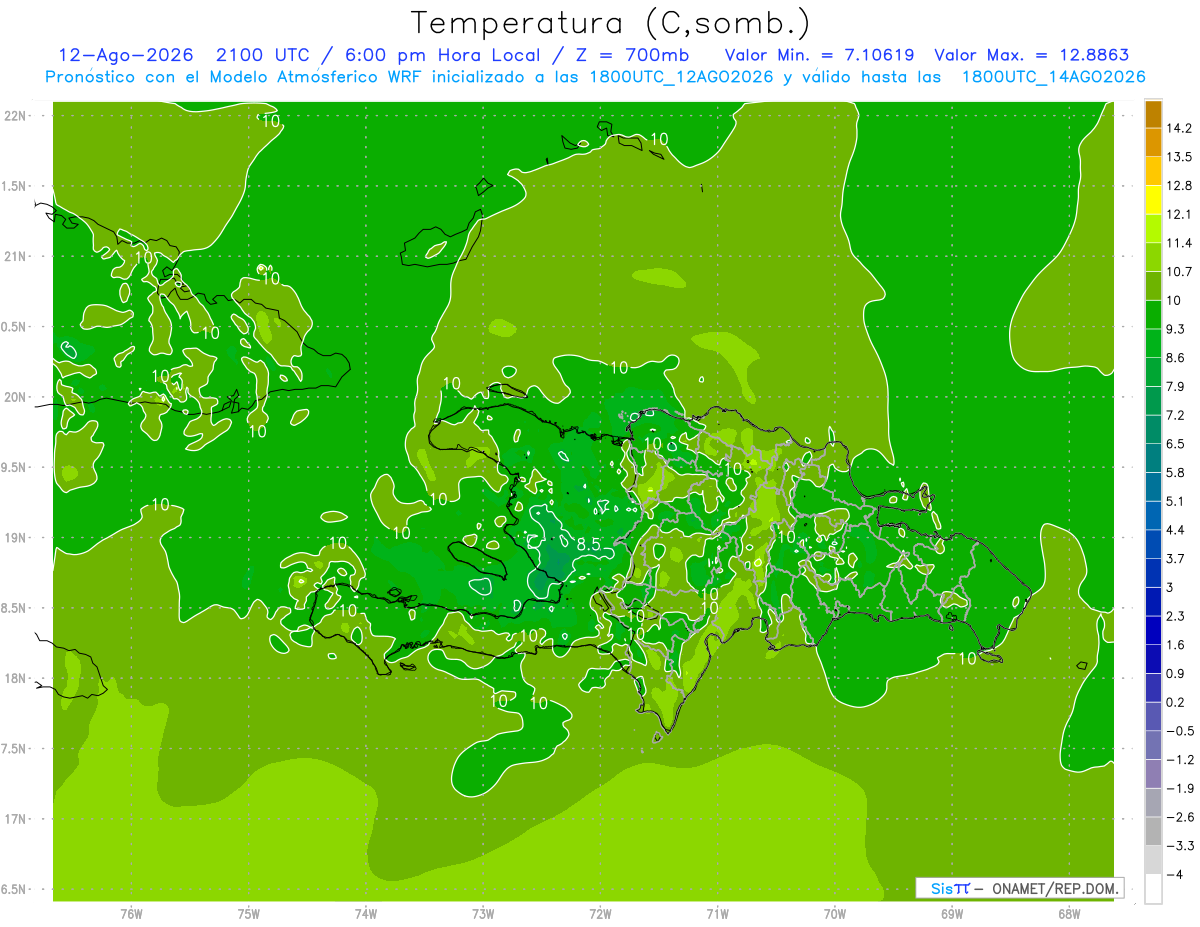1200x927 pixels.
Task: Click the "68W" longitude axis label
Action: pos(1069,913)
